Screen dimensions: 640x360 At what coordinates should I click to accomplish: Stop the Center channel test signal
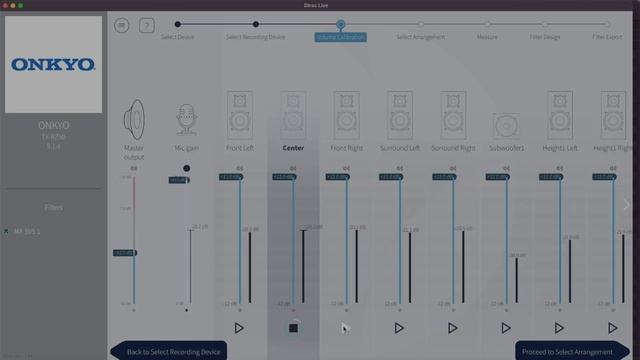pos(293,328)
